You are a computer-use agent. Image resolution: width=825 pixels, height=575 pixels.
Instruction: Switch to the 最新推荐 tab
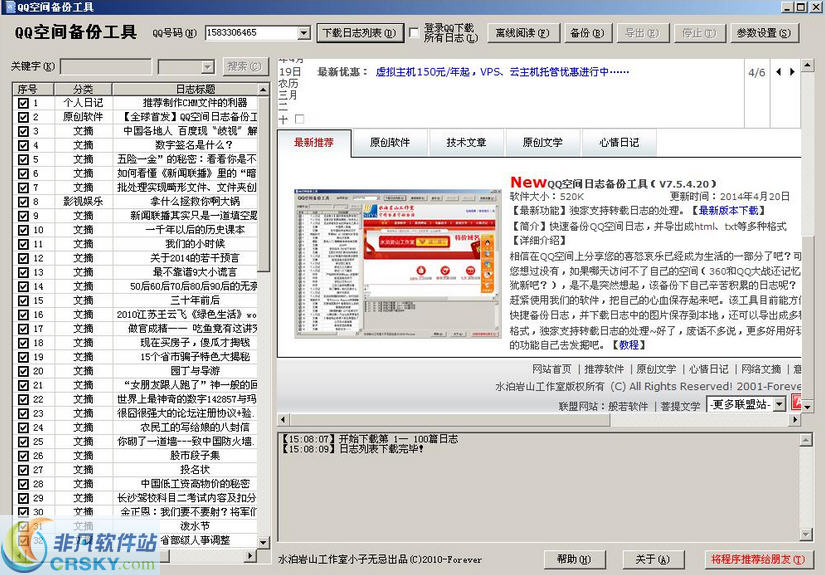314,143
